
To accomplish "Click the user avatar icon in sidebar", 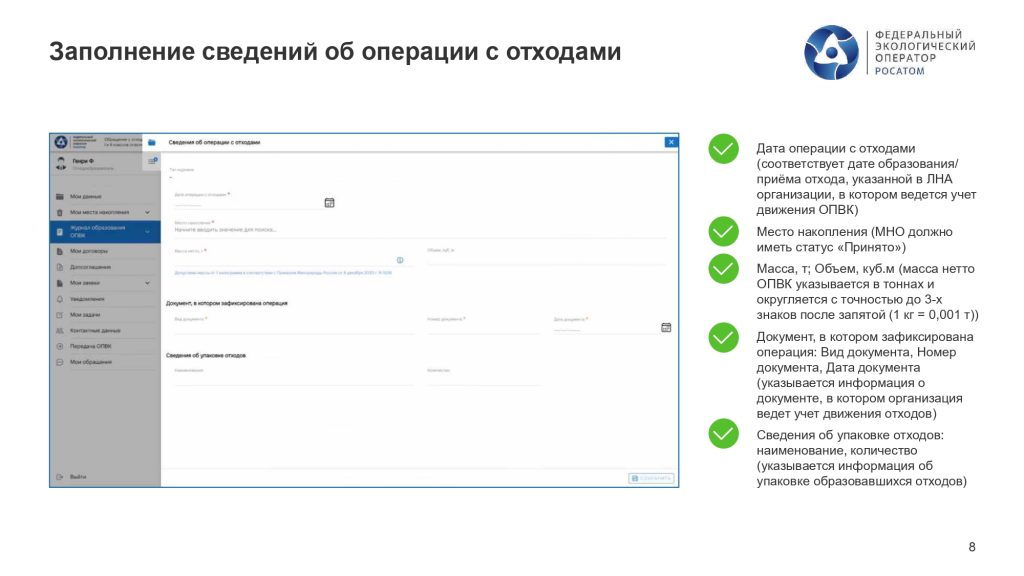I will 61,163.
